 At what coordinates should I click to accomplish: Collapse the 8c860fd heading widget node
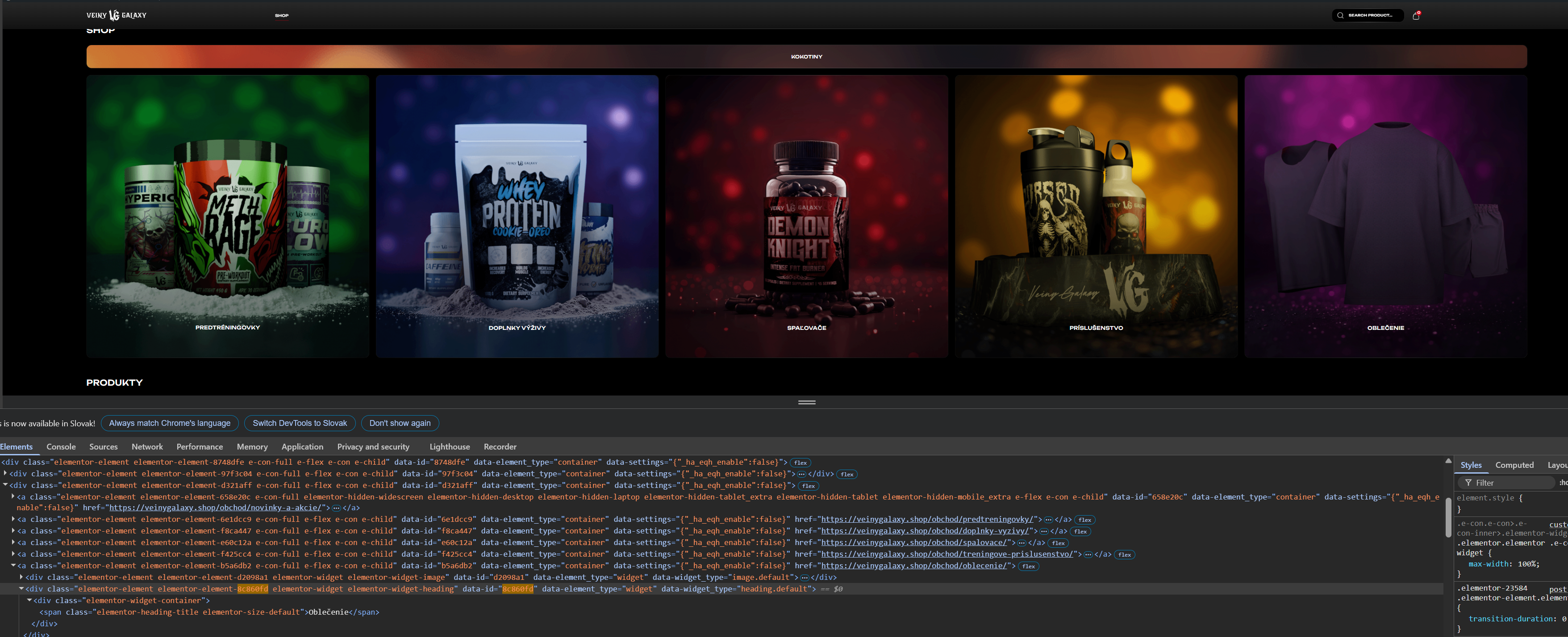pyautogui.click(x=21, y=588)
